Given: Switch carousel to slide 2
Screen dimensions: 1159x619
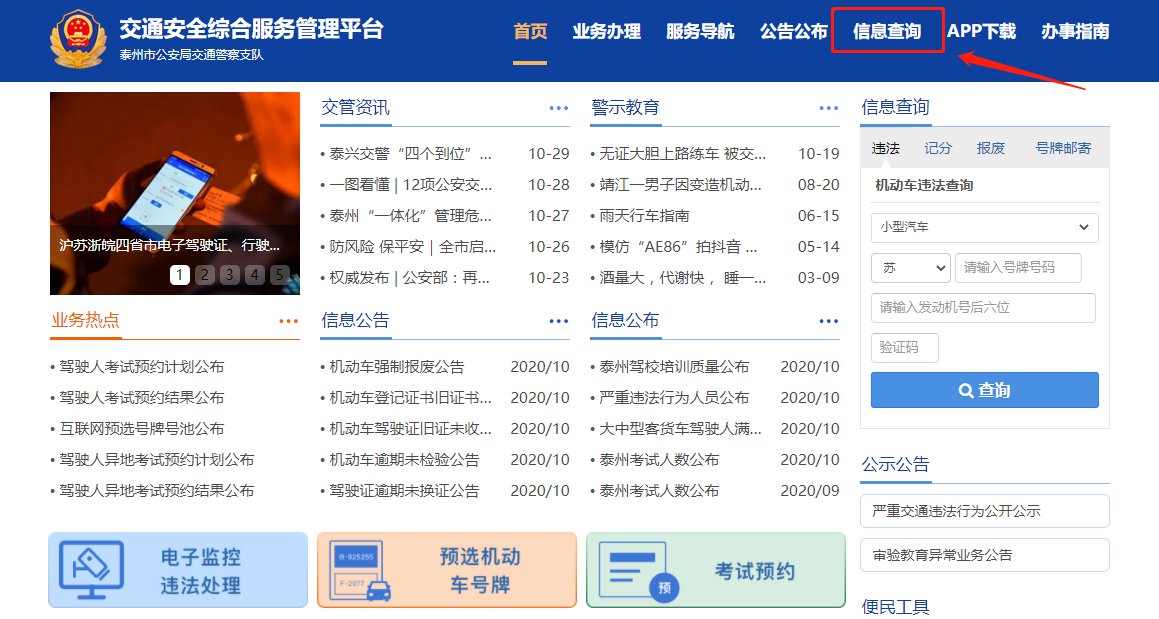Looking at the screenshot, I should click(x=204, y=275).
